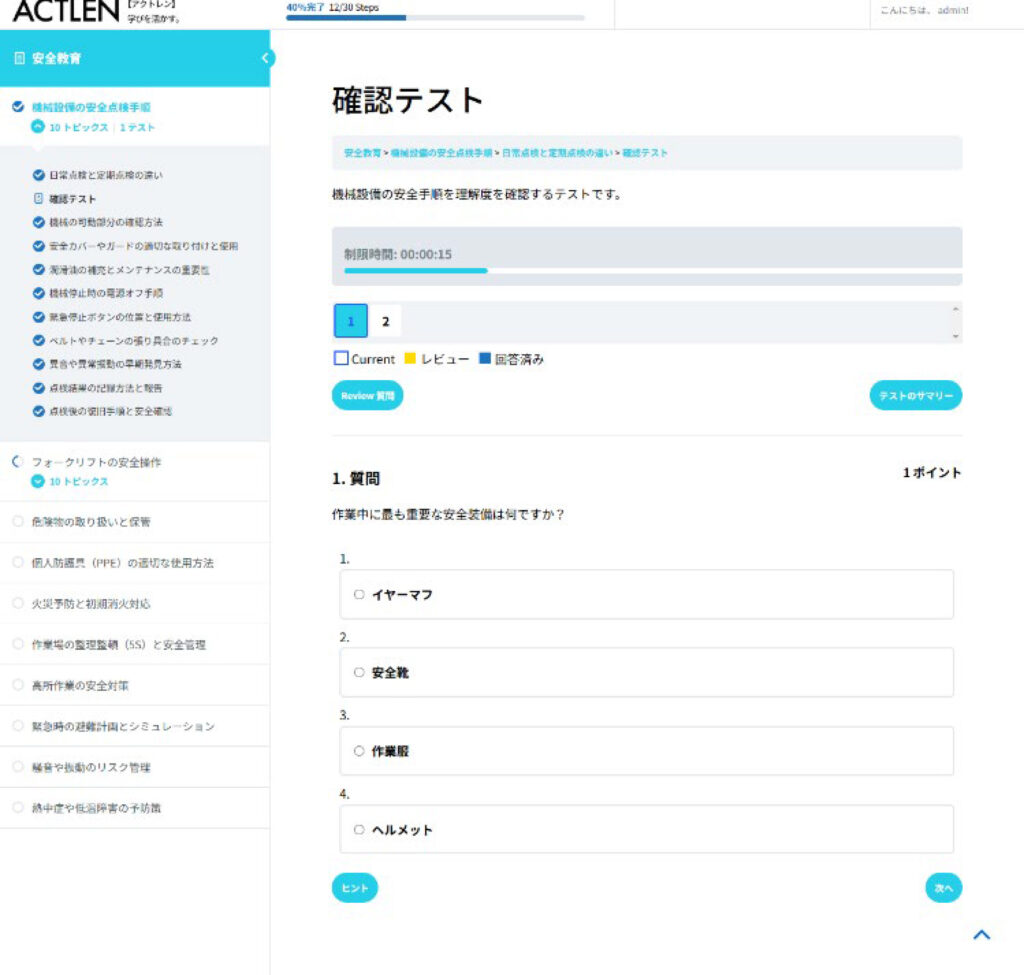The height and width of the screenshot is (975, 1024).
Task: Click down arrow of question navigator scroll
Action: click(955, 336)
